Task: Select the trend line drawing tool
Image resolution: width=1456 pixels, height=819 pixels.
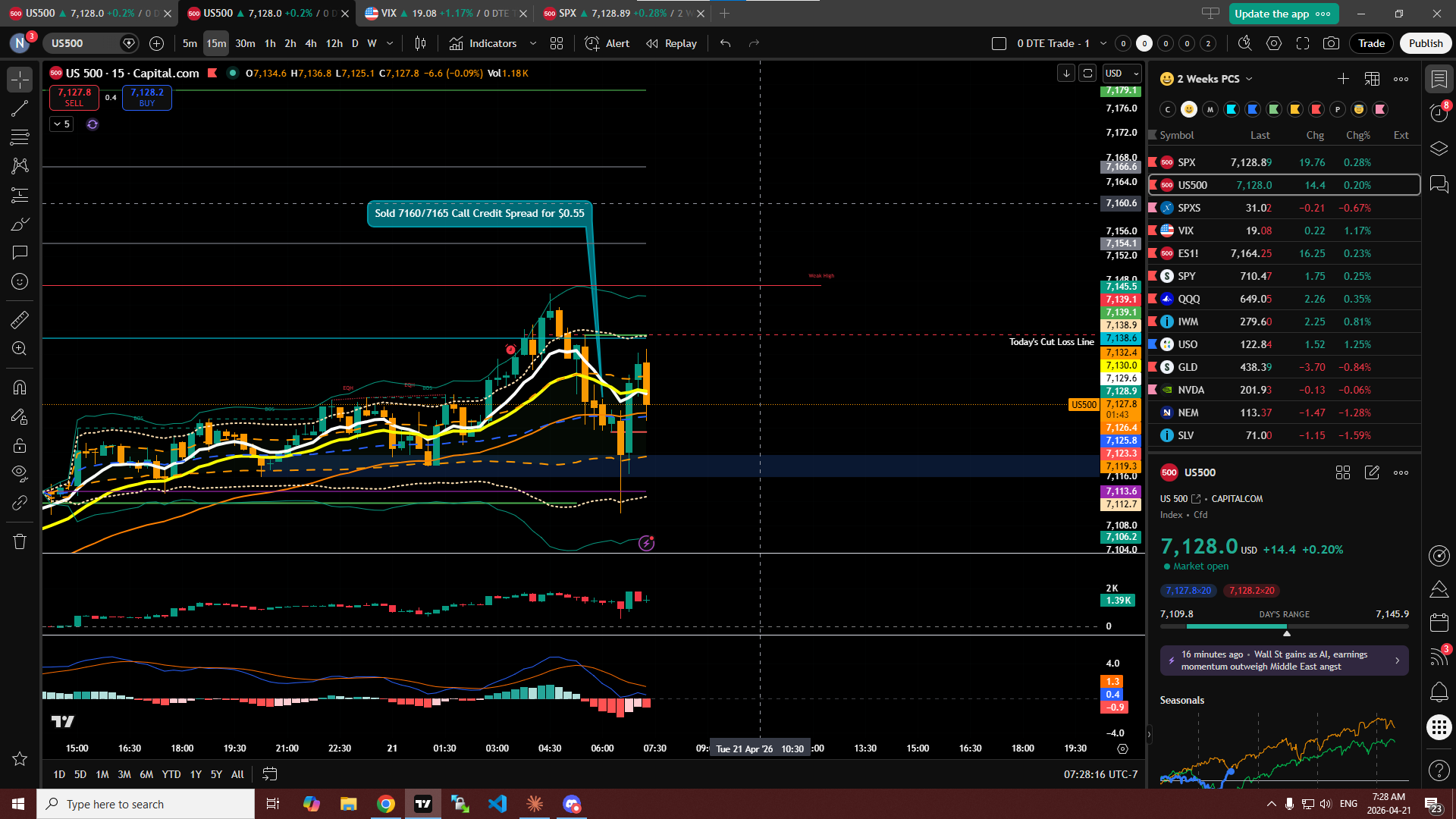Action: coord(20,108)
